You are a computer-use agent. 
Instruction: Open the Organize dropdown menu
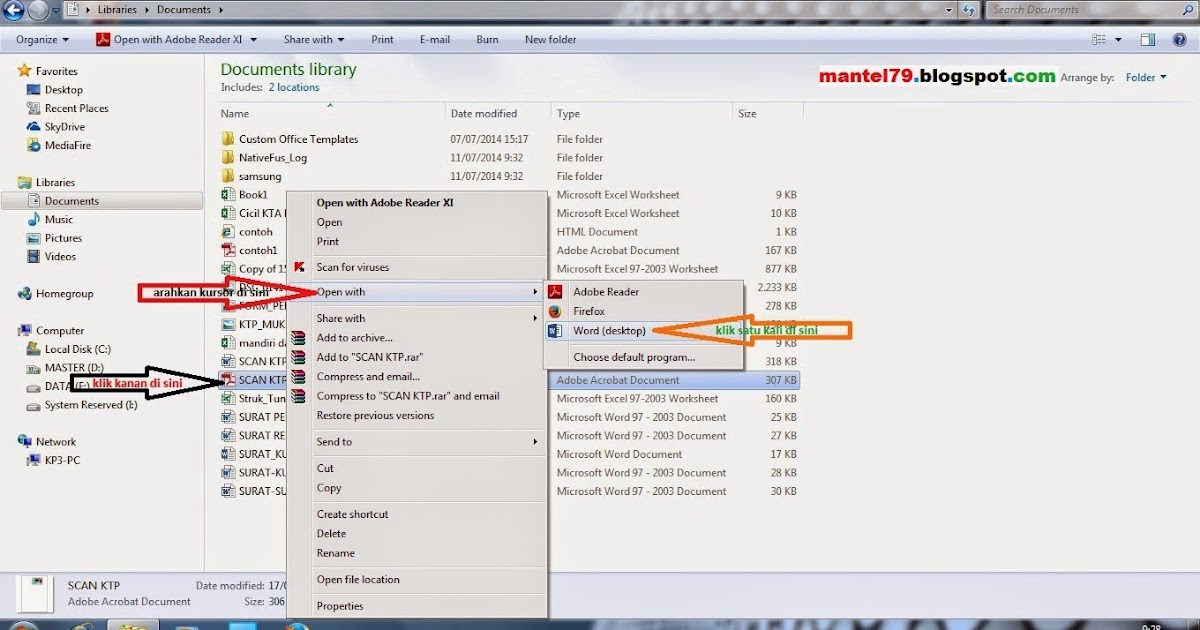pos(43,40)
